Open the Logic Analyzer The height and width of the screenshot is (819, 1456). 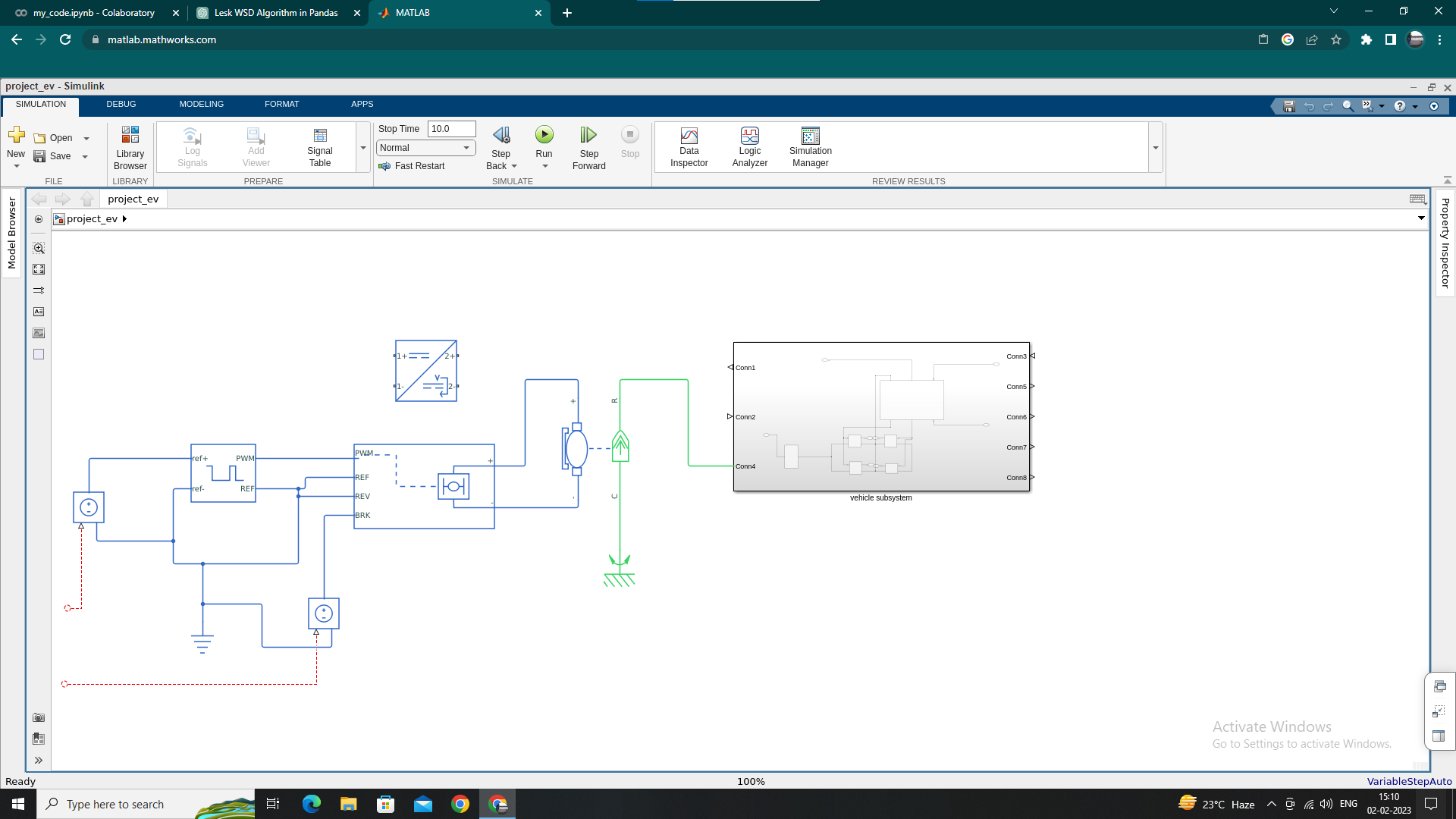point(749,146)
